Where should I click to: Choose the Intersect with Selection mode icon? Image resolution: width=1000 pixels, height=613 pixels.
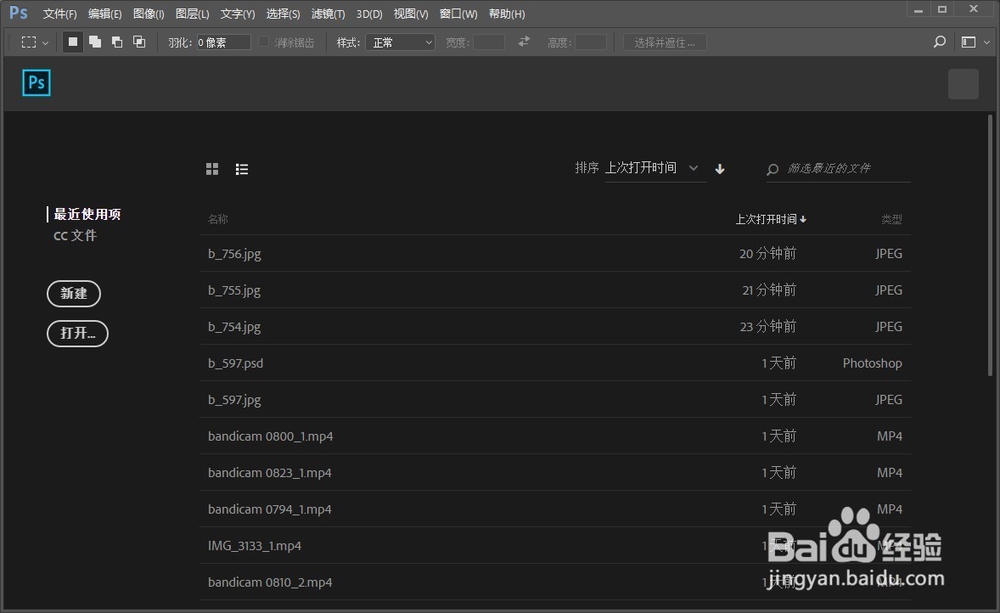click(139, 42)
